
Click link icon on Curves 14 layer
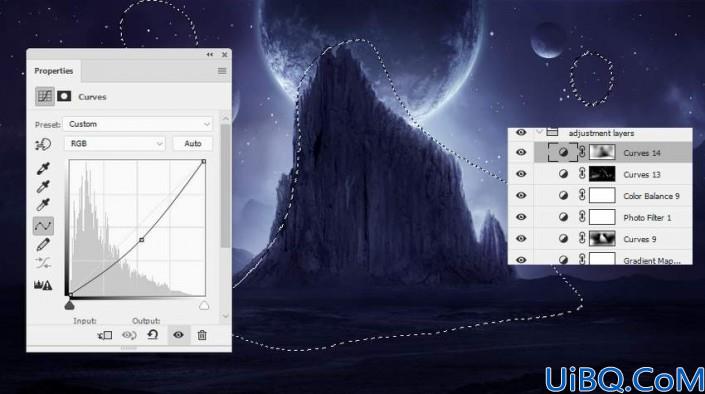click(582, 152)
